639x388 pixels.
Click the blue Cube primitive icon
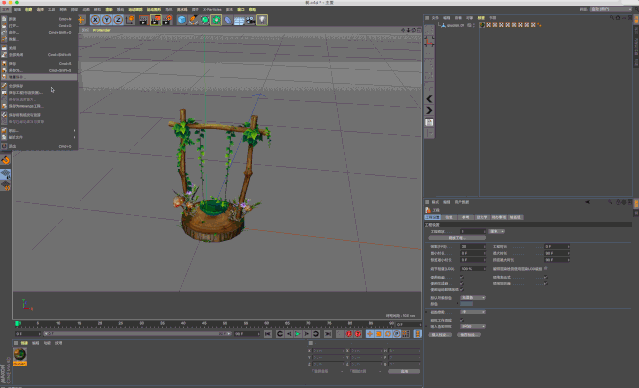pyautogui.click(x=182, y=20)
